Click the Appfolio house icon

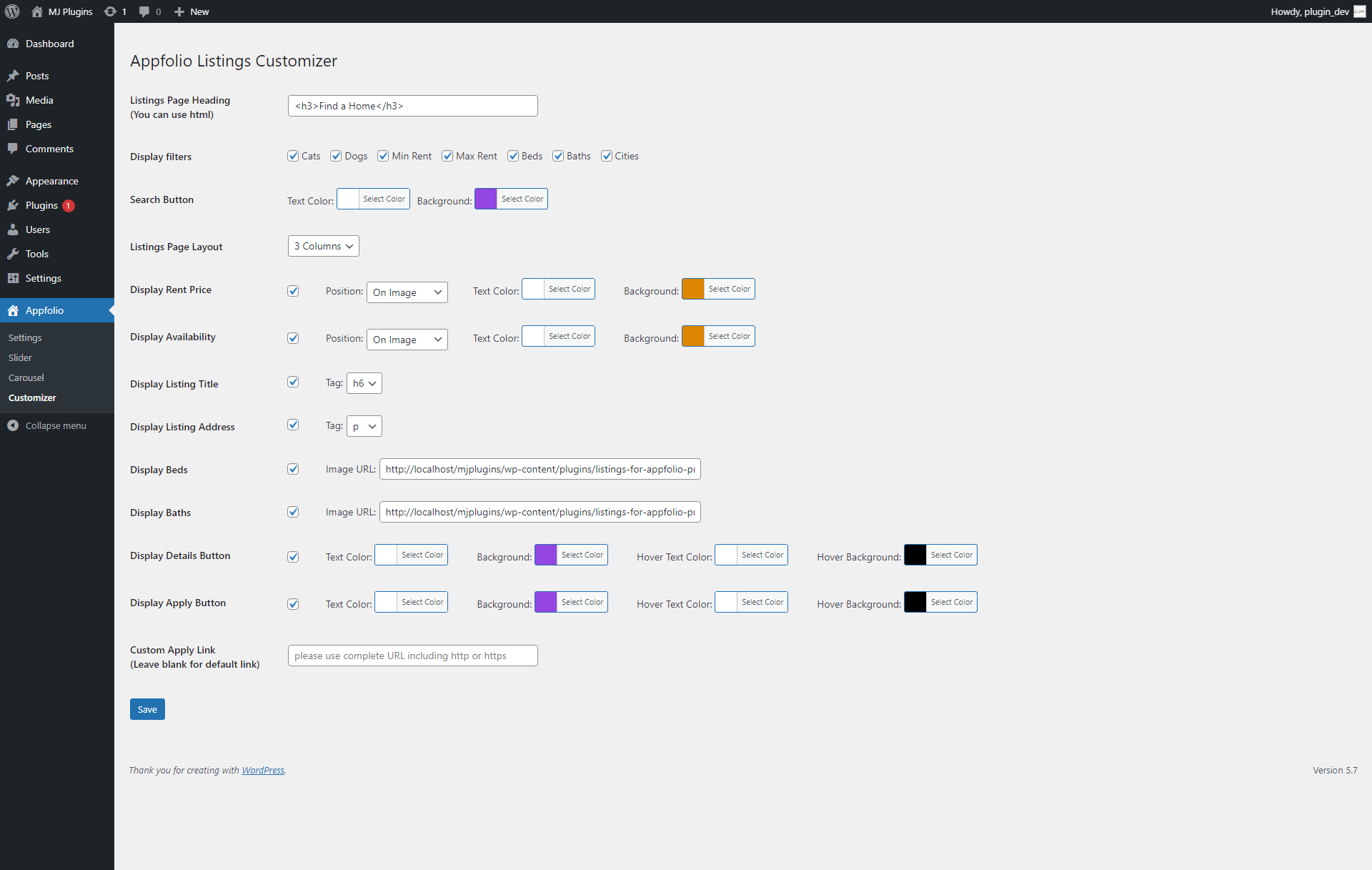click(x=13, y=310)
